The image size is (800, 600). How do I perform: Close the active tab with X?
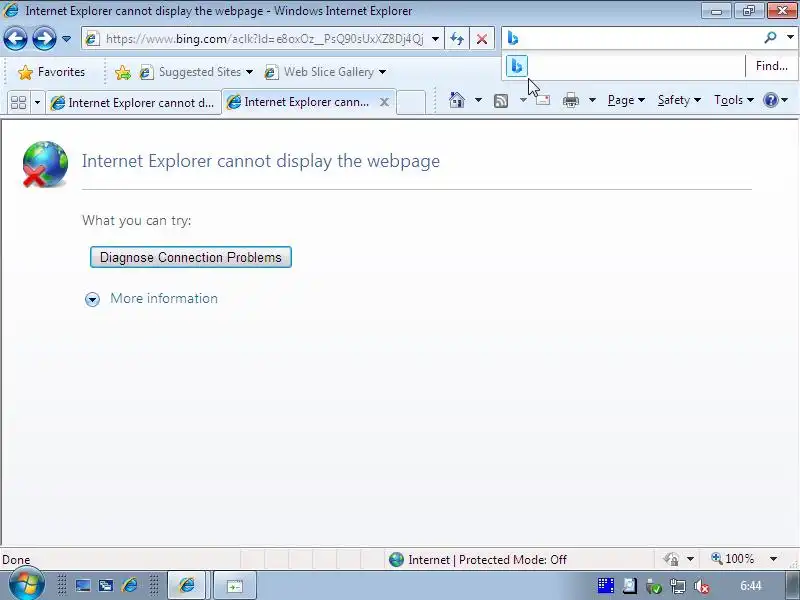[384, 102]
